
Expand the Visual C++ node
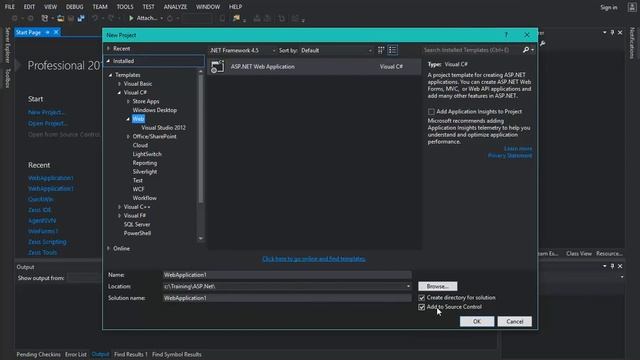(120, 207)
